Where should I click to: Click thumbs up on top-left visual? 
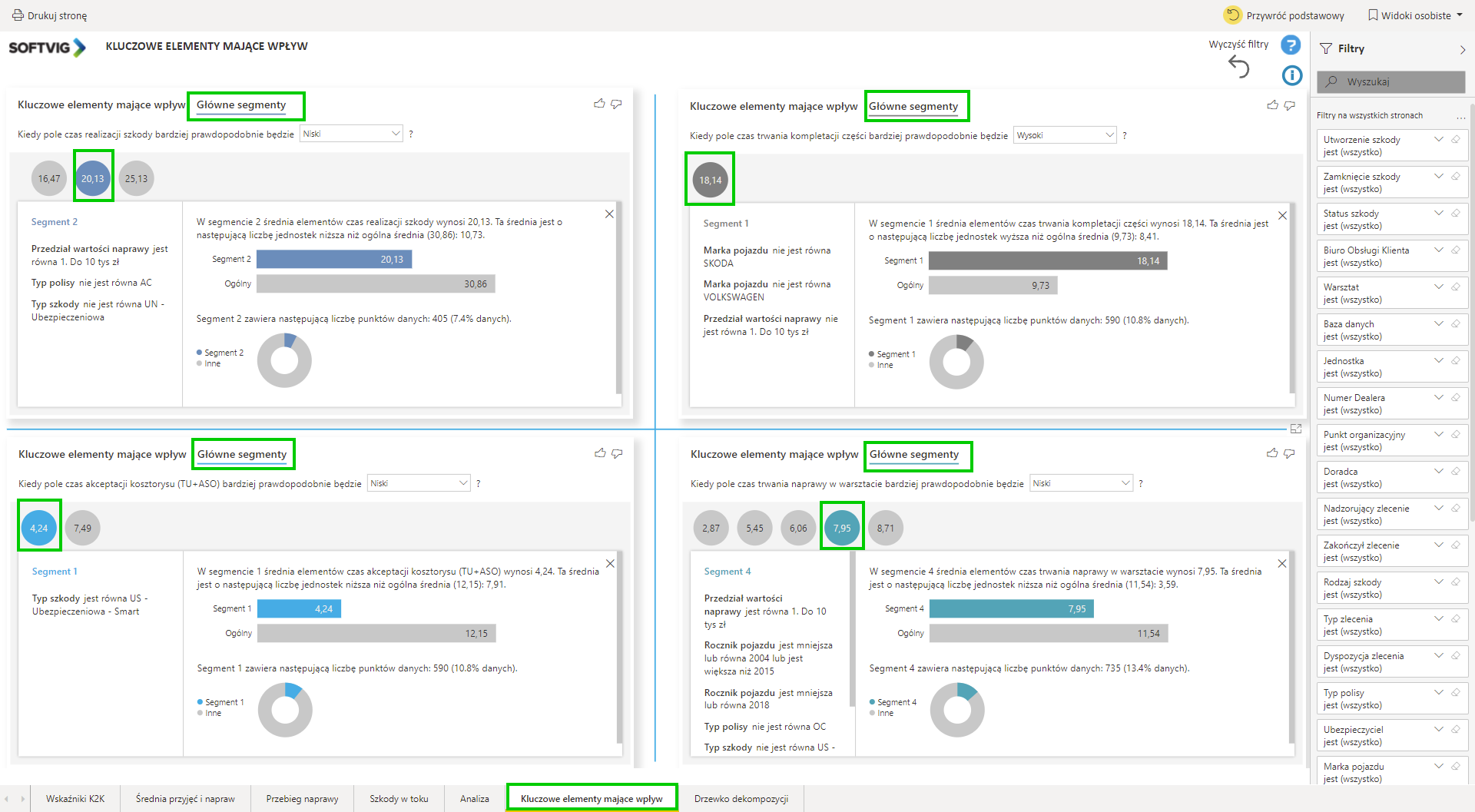point(599,104)
